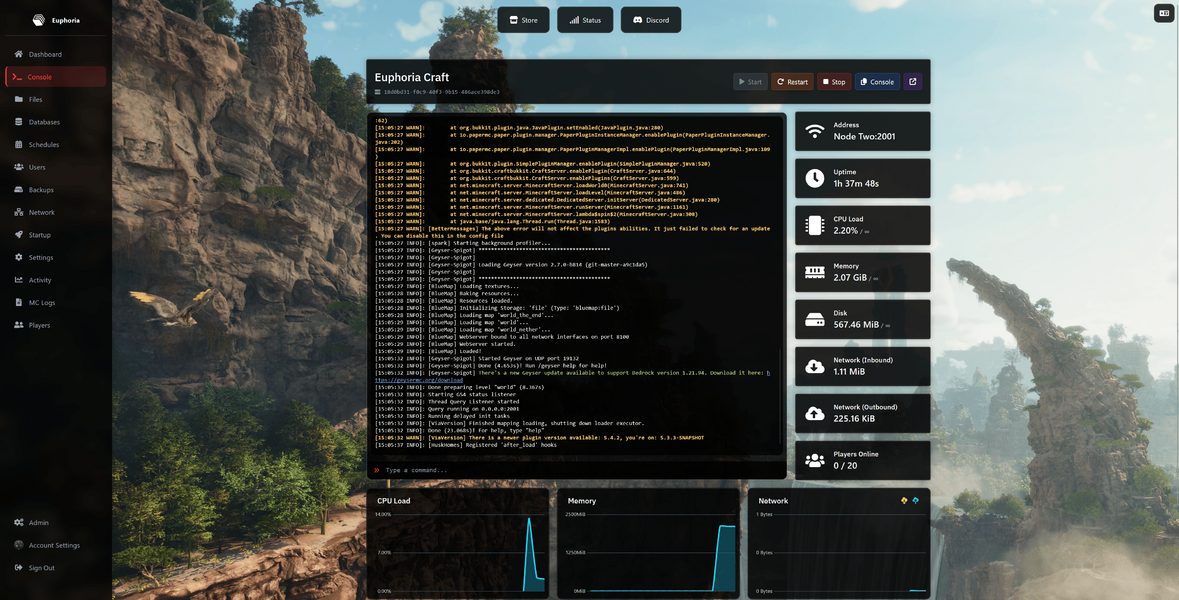Click the Players group icon in the sidebar
Viewport: 1179px width, 600px height.
(19, 325)
